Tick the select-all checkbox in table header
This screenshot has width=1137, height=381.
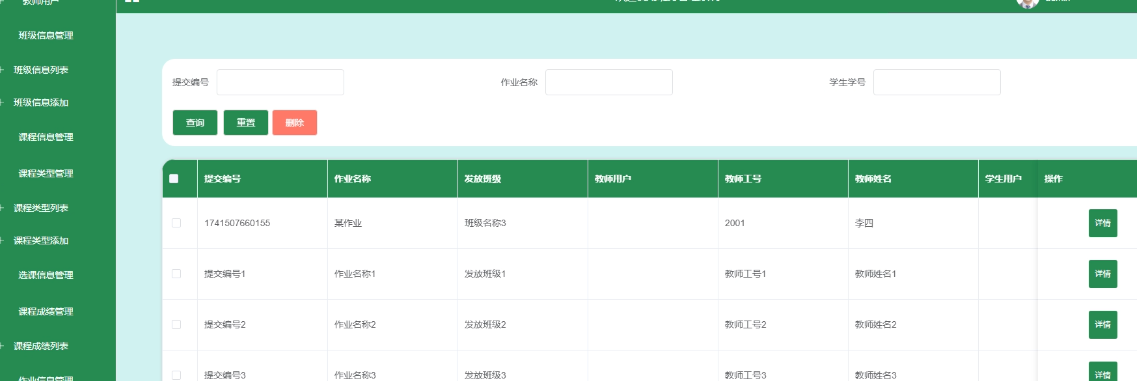tap(173, 179)
